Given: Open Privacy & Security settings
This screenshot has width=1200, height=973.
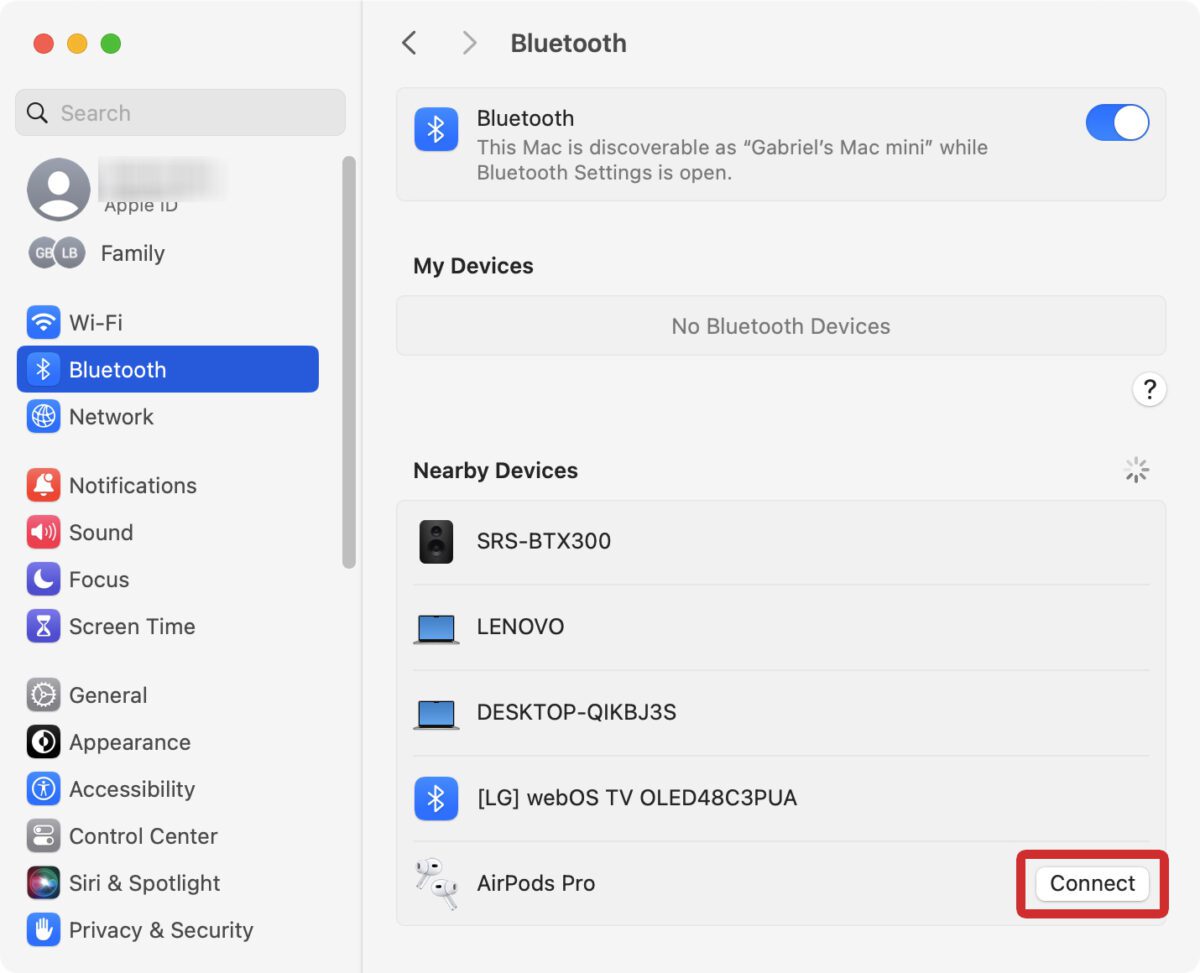Looking at the screenshot, I should click(139, 930).
